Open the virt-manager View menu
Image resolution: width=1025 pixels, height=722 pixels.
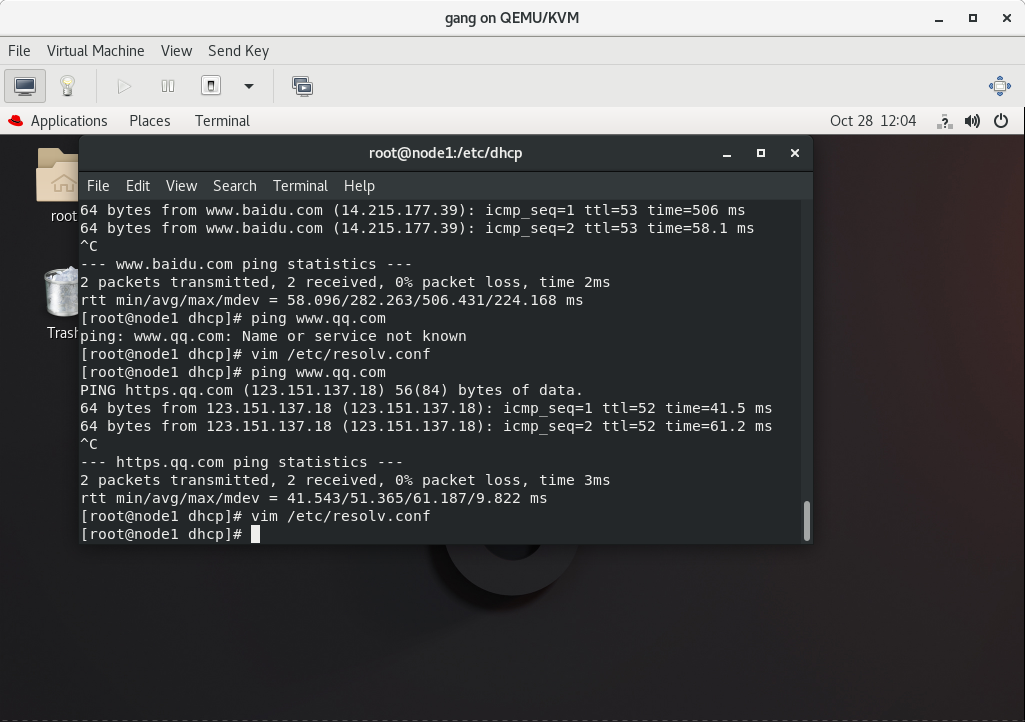coord(176,51)
